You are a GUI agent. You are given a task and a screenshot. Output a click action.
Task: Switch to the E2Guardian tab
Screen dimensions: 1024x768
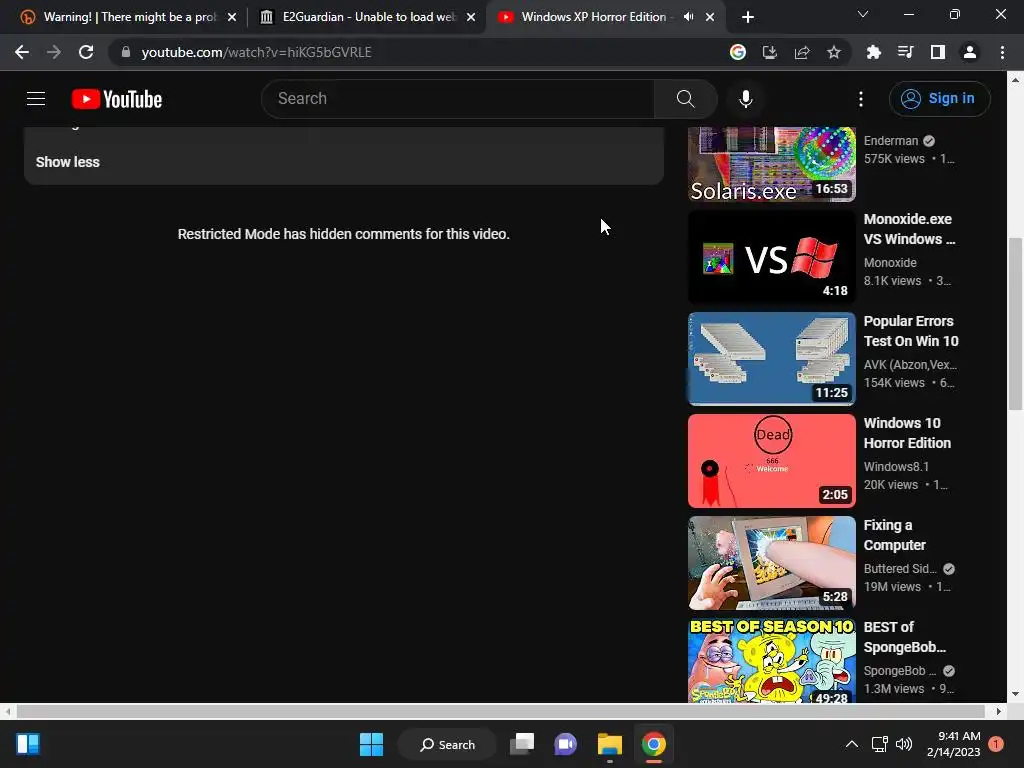click(367, 17)
